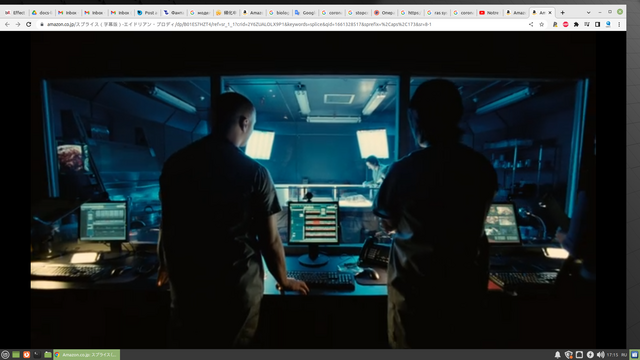This screenshot has width=640, height=360.
Task: Switch to the Effect Gmail tab
Action: point(15,13)
